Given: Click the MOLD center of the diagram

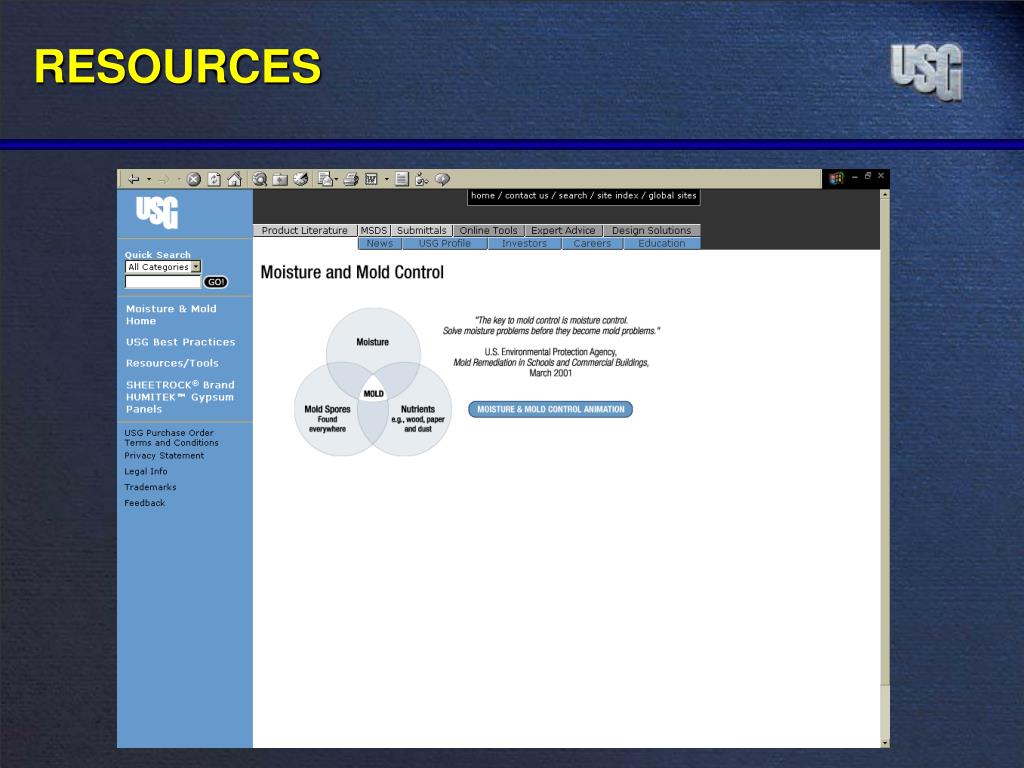Looking at the screenshot, I should click(x=374, y=393).
